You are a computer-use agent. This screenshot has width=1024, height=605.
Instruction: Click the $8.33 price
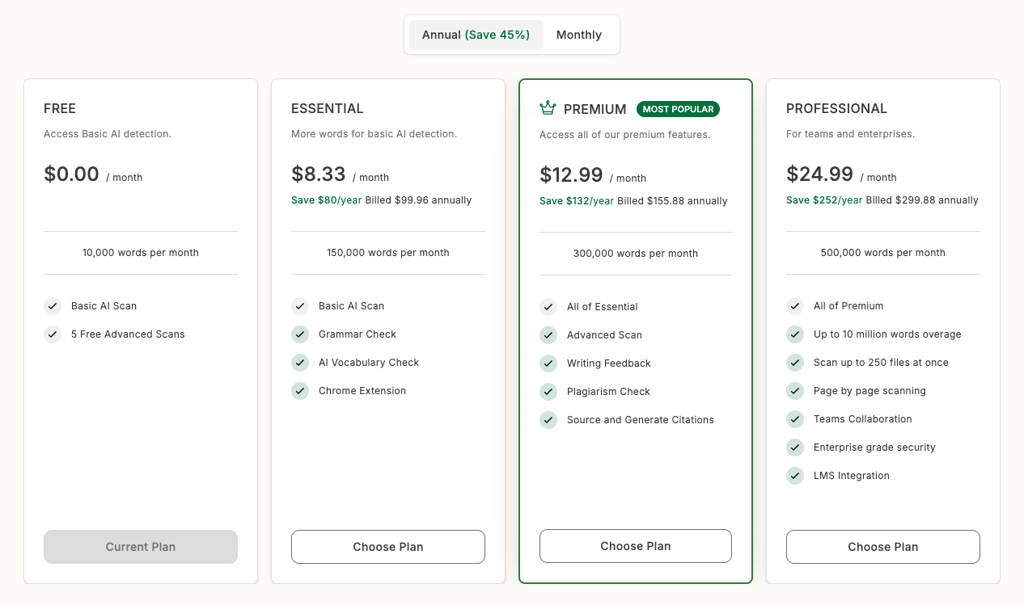(318, 174)
